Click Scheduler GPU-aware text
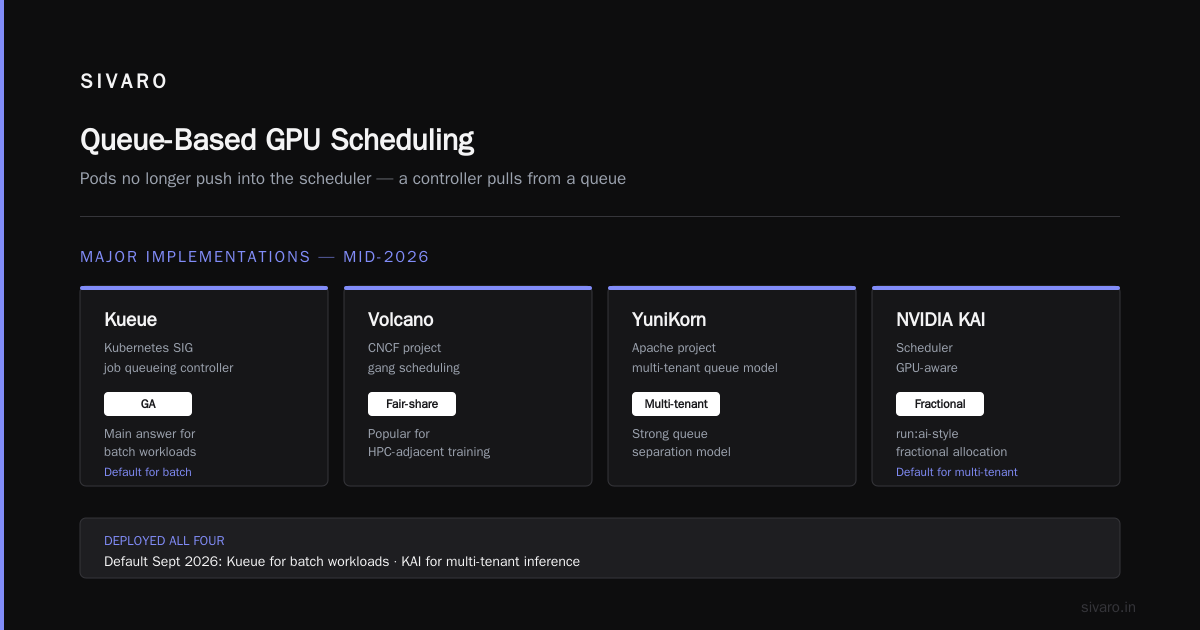Image resolution: width=1200 pixels, height=630 pixels. (927, 358)
